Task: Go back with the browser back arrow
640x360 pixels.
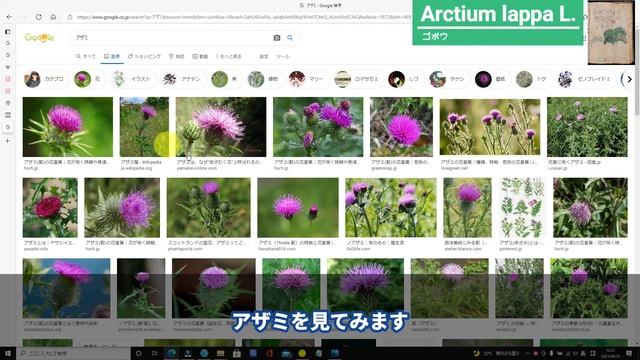Action: pos(9,17)
